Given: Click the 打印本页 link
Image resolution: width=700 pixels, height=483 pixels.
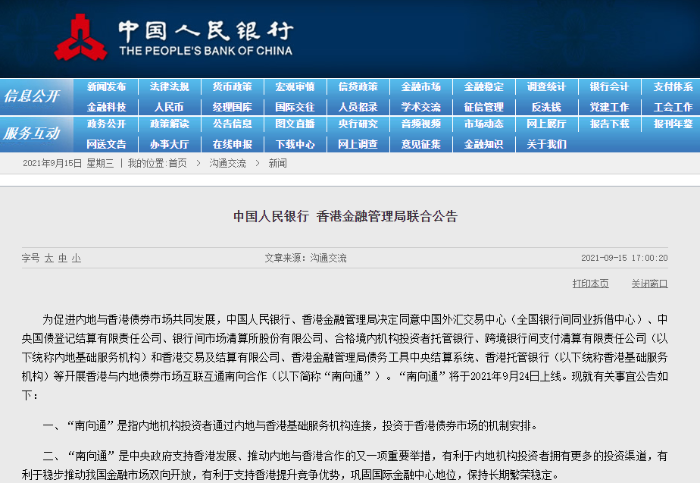Looking at the screenshot, I should tap(591, 283).
